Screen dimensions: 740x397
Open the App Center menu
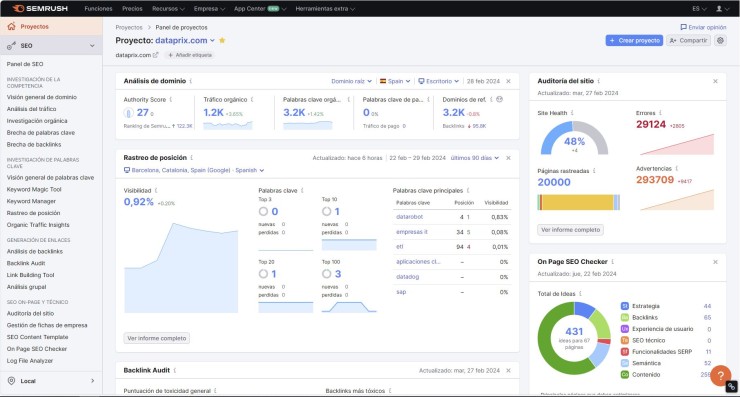[260, 8]
